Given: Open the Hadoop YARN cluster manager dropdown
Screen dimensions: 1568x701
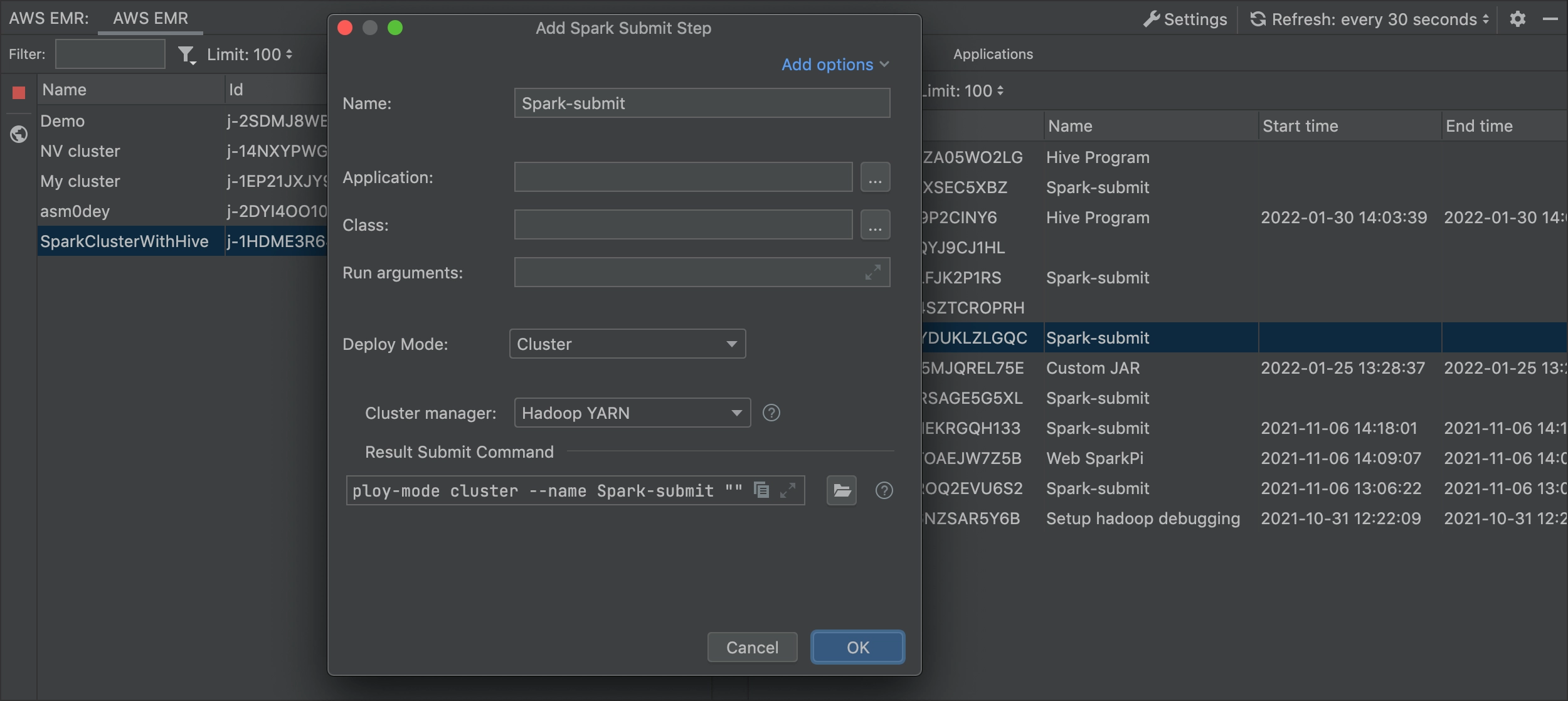Looking at the screenshot, I should pos(632,413).
